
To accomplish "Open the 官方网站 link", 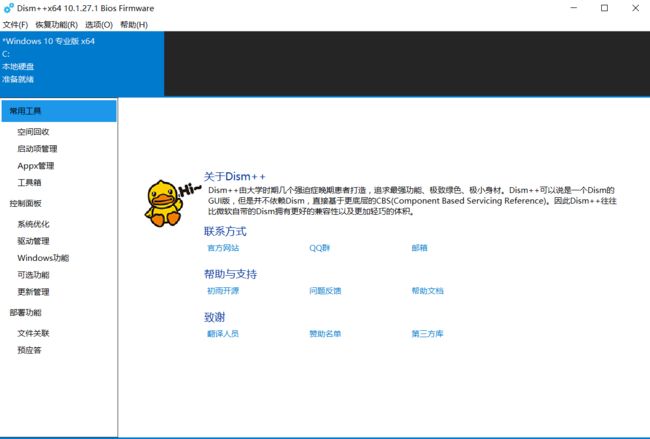I will [x=223, y=248].
